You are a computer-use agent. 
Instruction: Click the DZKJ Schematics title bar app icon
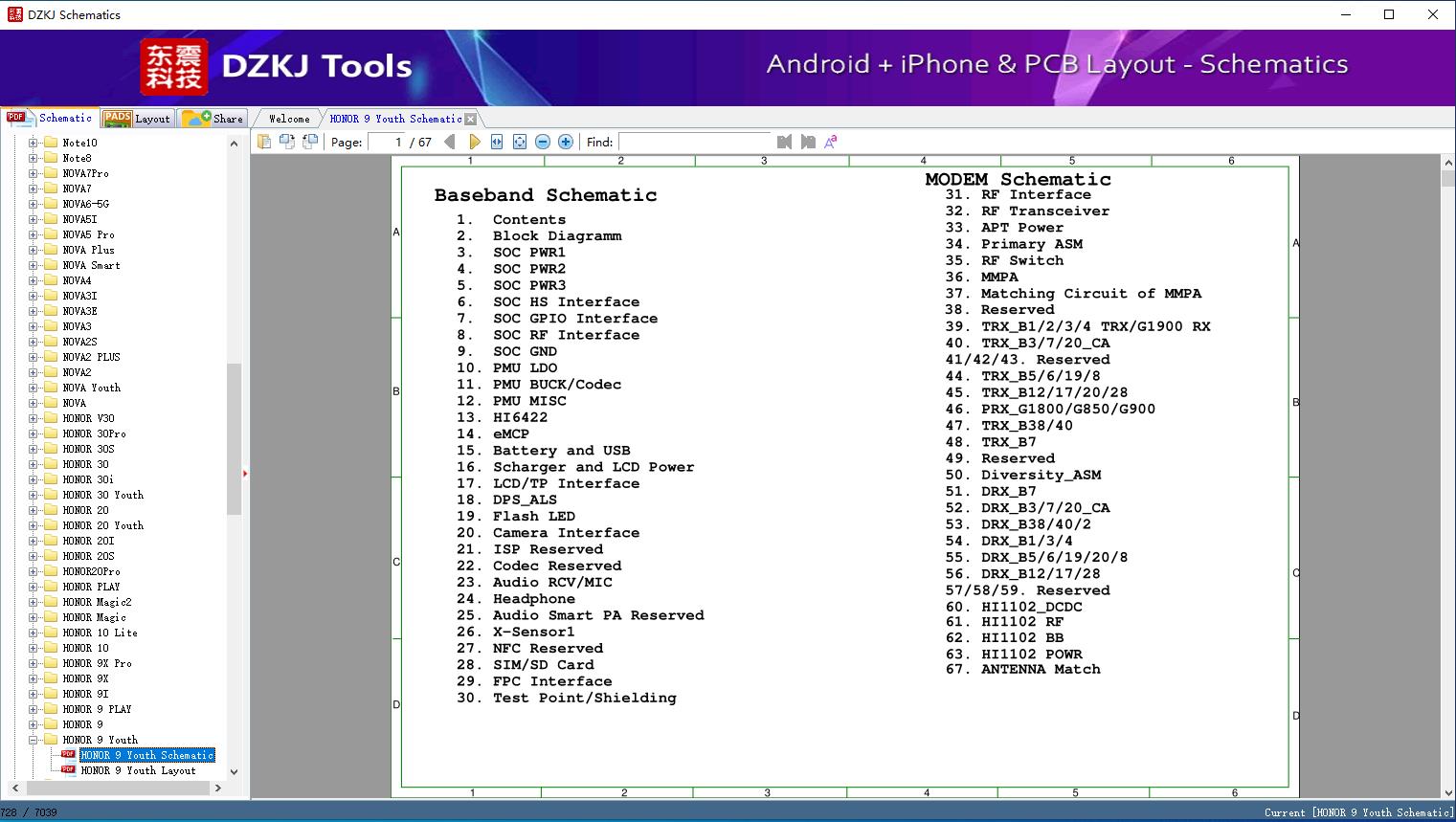[14, 14]
